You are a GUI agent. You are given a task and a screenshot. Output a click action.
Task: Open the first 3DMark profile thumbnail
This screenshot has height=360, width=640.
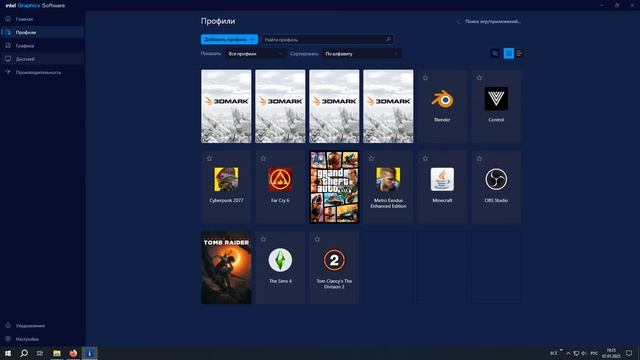[226, 106]
